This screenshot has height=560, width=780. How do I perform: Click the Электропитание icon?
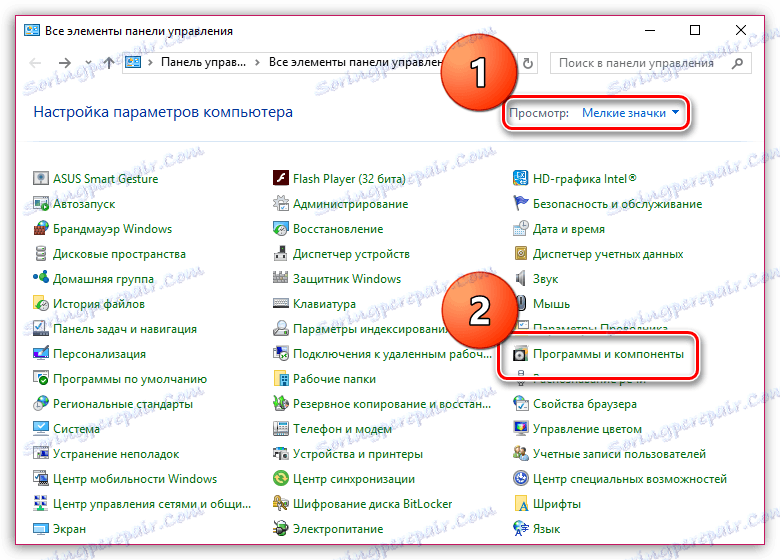[281, 528]
